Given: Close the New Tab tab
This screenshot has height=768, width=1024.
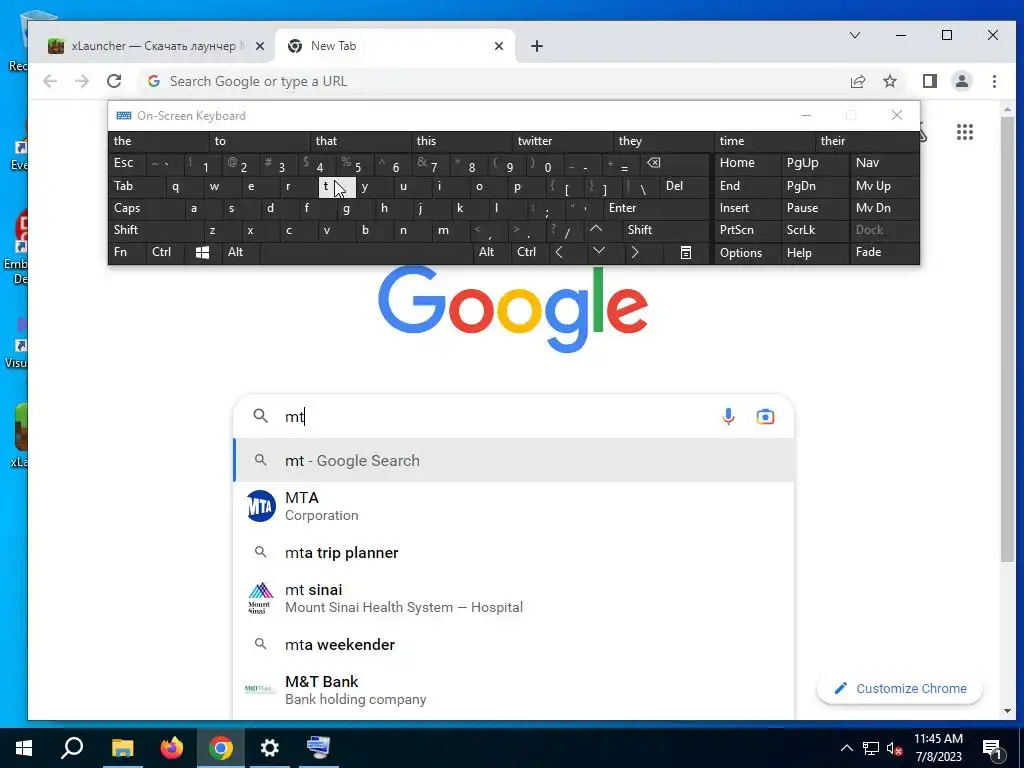Looking at the screenshot, I should 499,46.
